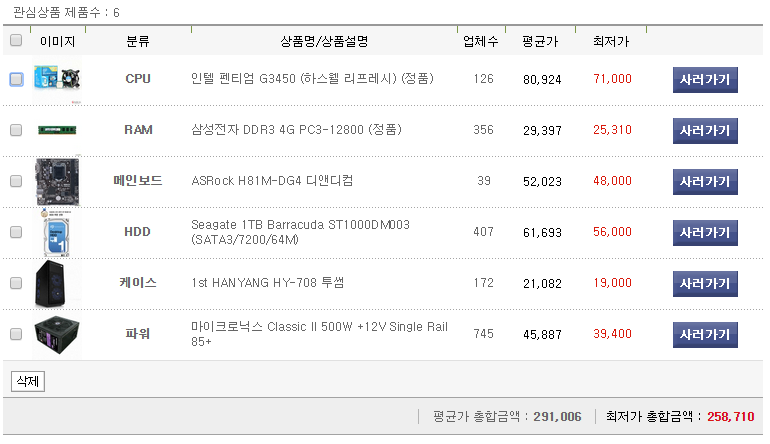The image size is (770, 444).
Task: Click the Seagate HDD product image
Action: pyautogui.click(x=57, y=234)
